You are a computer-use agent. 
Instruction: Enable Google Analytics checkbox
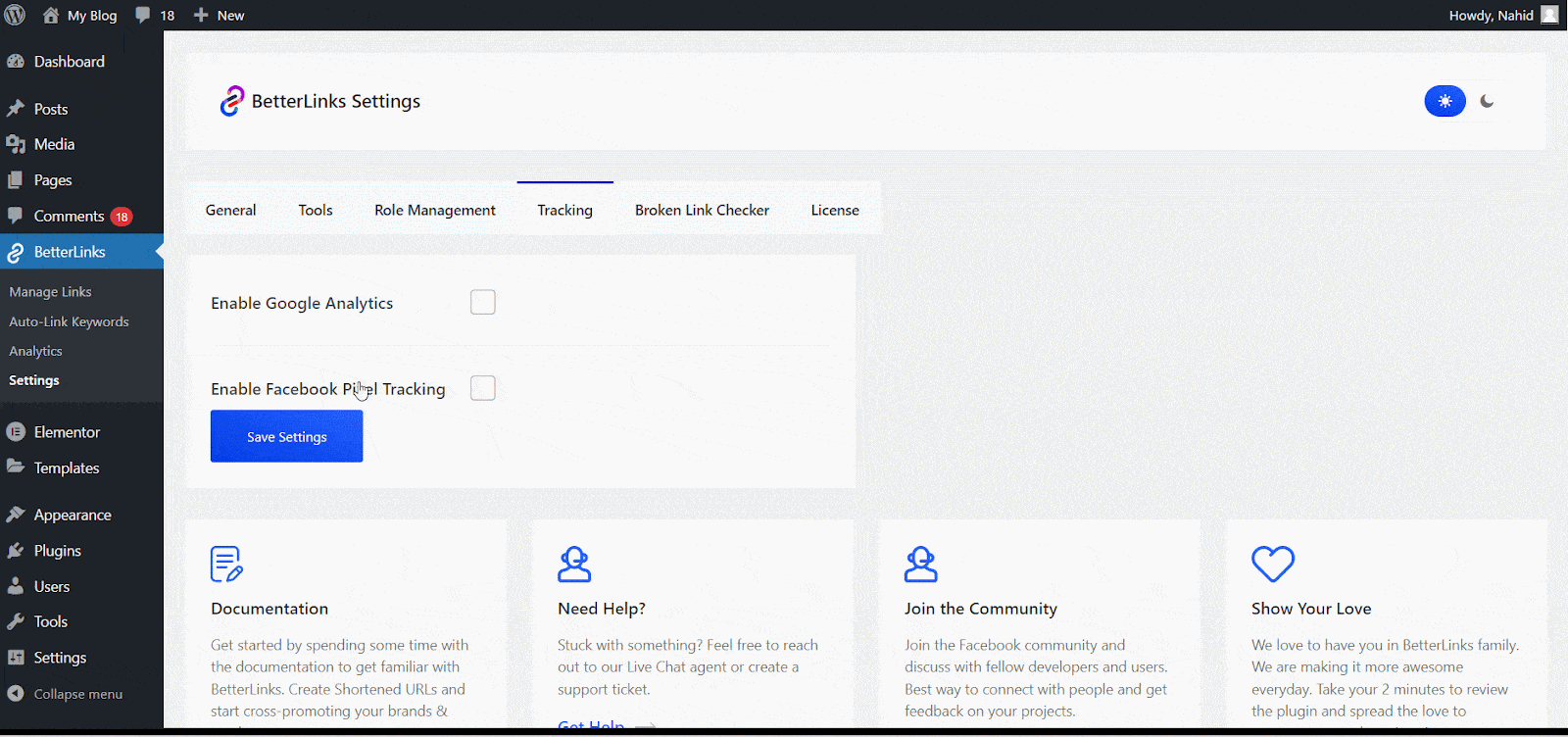pyautogui.click(x=482, y=302)
